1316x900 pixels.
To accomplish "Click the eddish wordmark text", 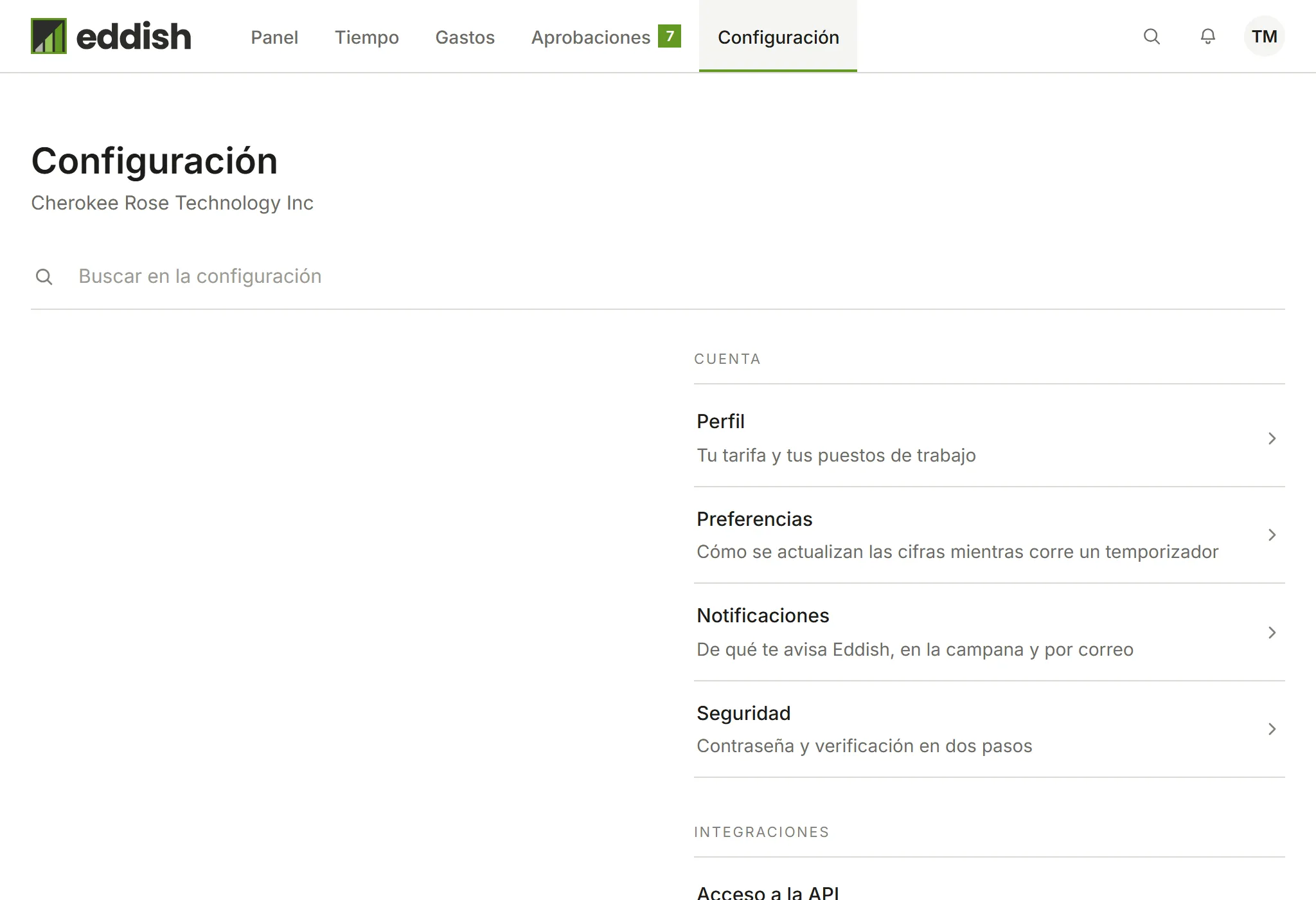I will (x=134, y=36).
